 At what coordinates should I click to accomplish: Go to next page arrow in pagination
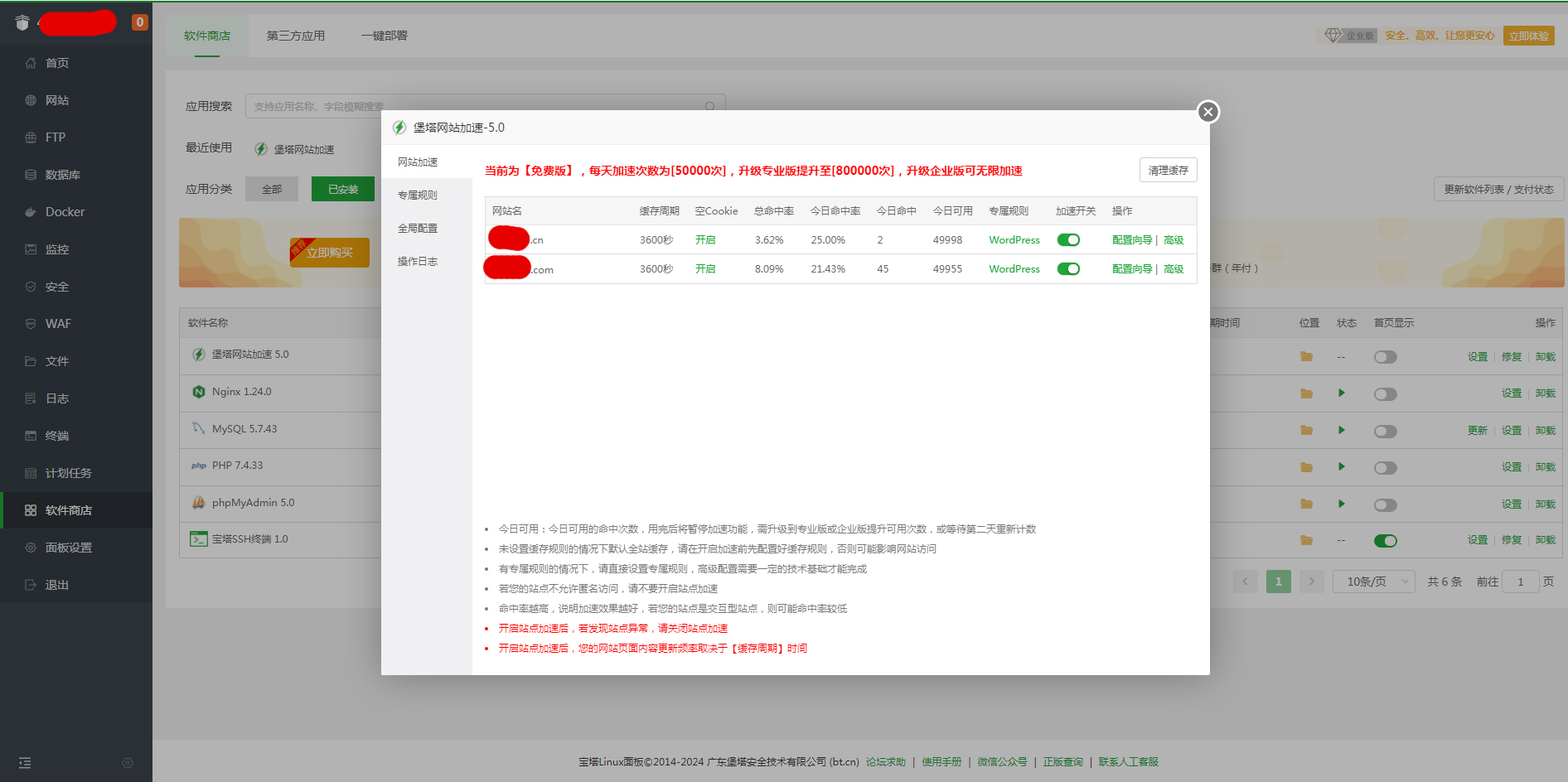coord(1311,582)
